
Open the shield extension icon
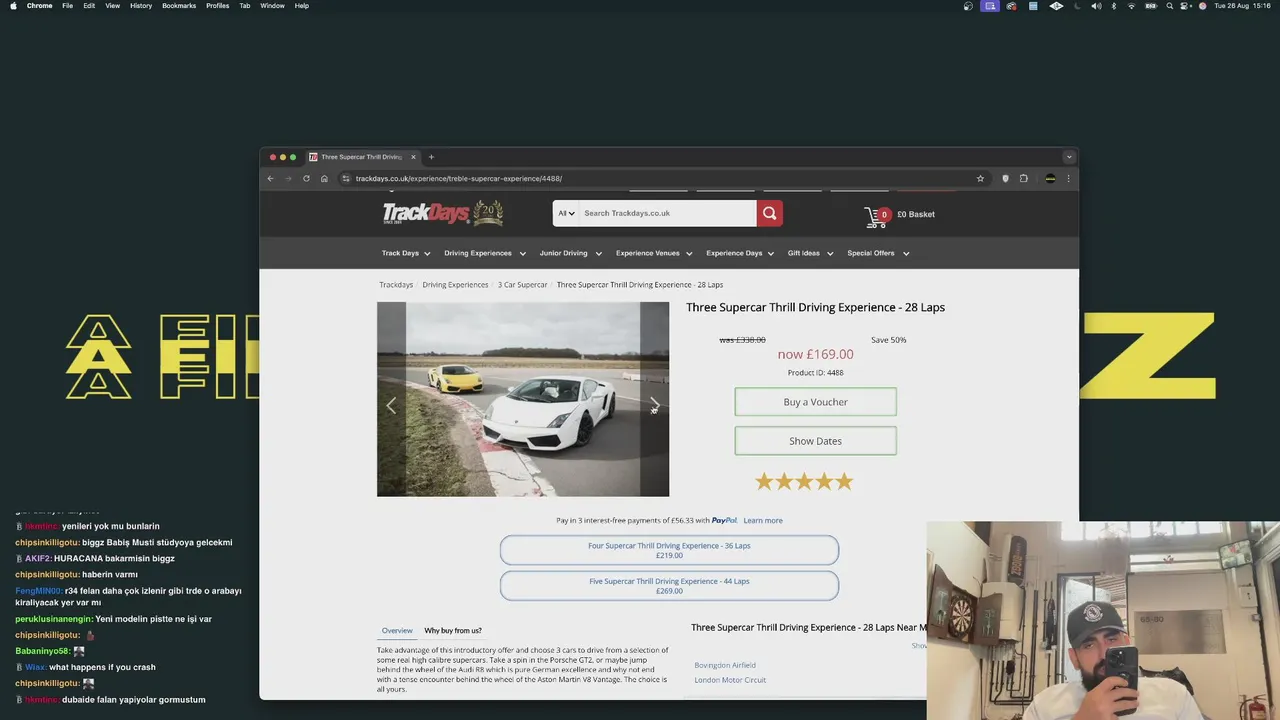(x=1005, y=179)
